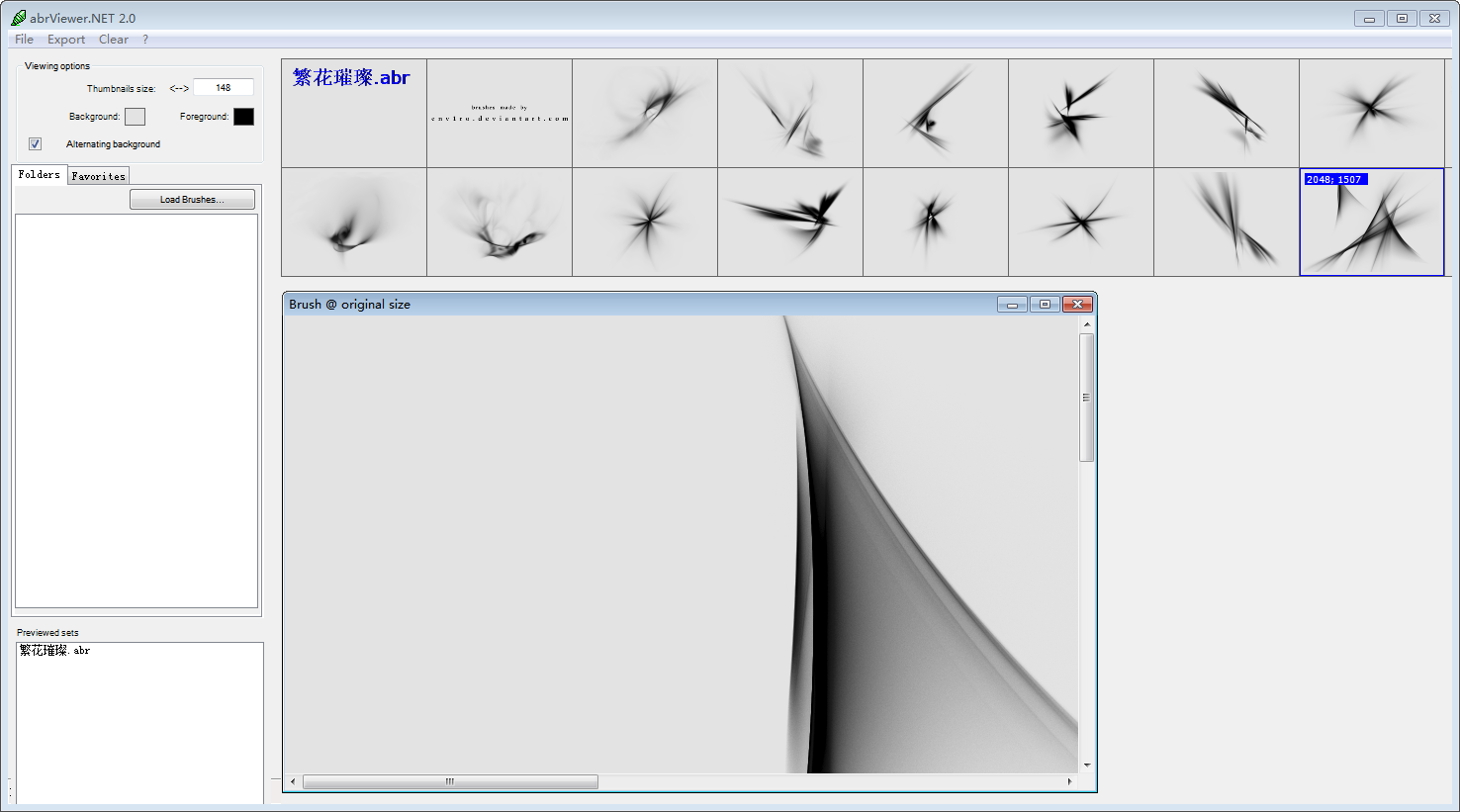Pick a new black Foreground color swatch

tap(243, 117)
